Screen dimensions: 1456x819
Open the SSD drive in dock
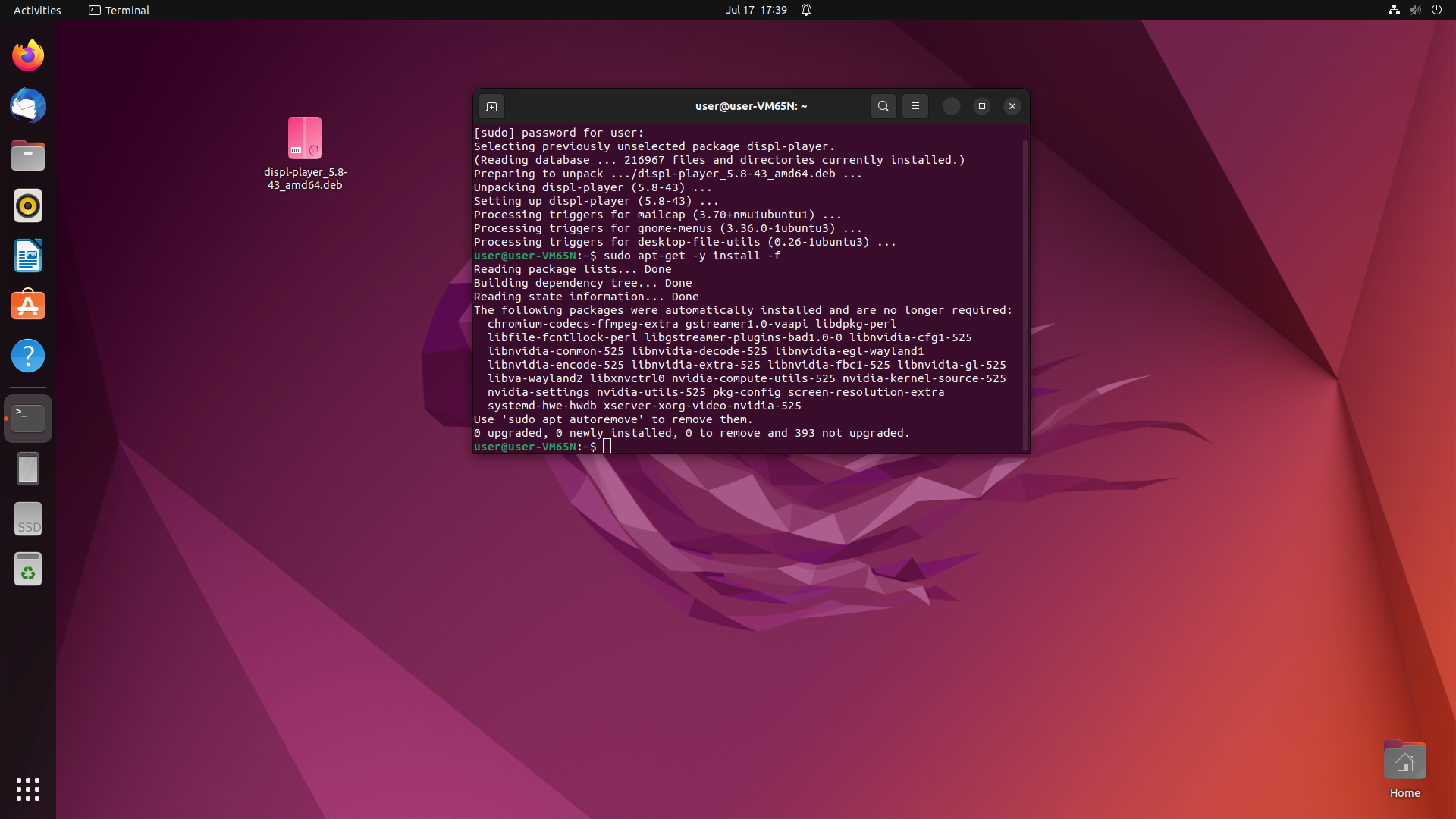(28, 519)
